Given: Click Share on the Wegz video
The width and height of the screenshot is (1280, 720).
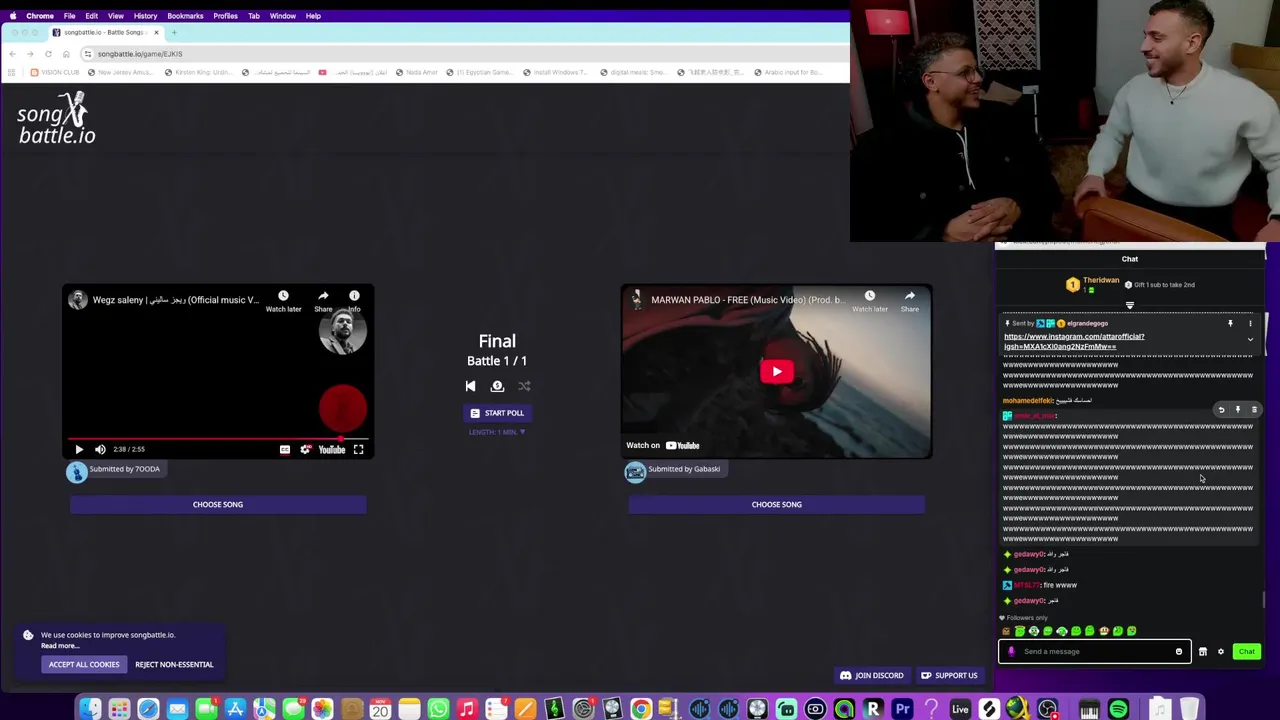Looking at the screenshot, I should [323, 300].
